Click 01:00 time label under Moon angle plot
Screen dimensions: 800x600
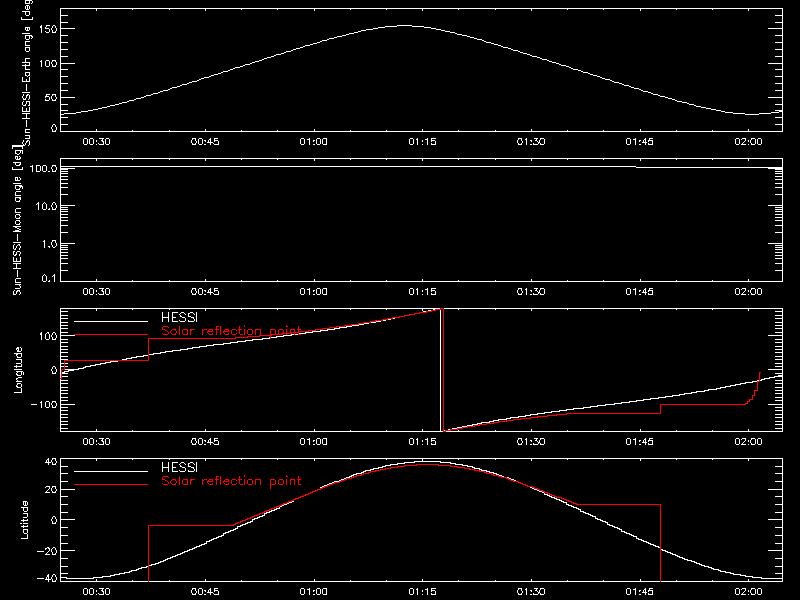pos(314,292)
